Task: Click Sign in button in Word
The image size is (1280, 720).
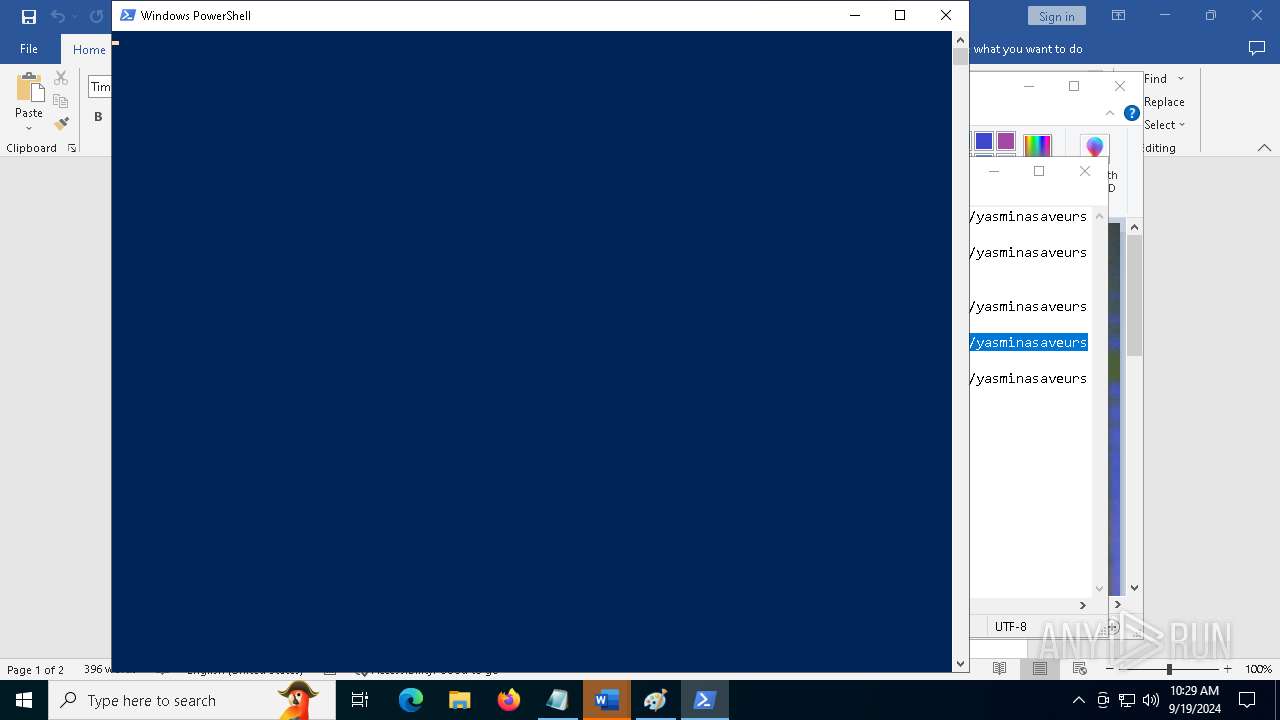Action: click(x=1056, y=16)
